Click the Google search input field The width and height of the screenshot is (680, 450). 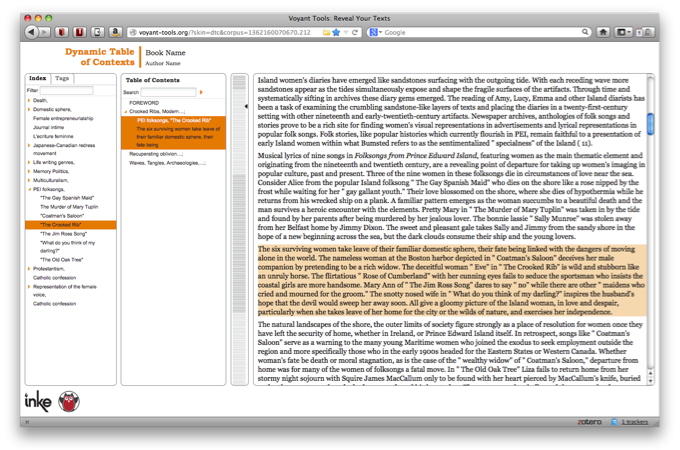click(x=481, y=33)
